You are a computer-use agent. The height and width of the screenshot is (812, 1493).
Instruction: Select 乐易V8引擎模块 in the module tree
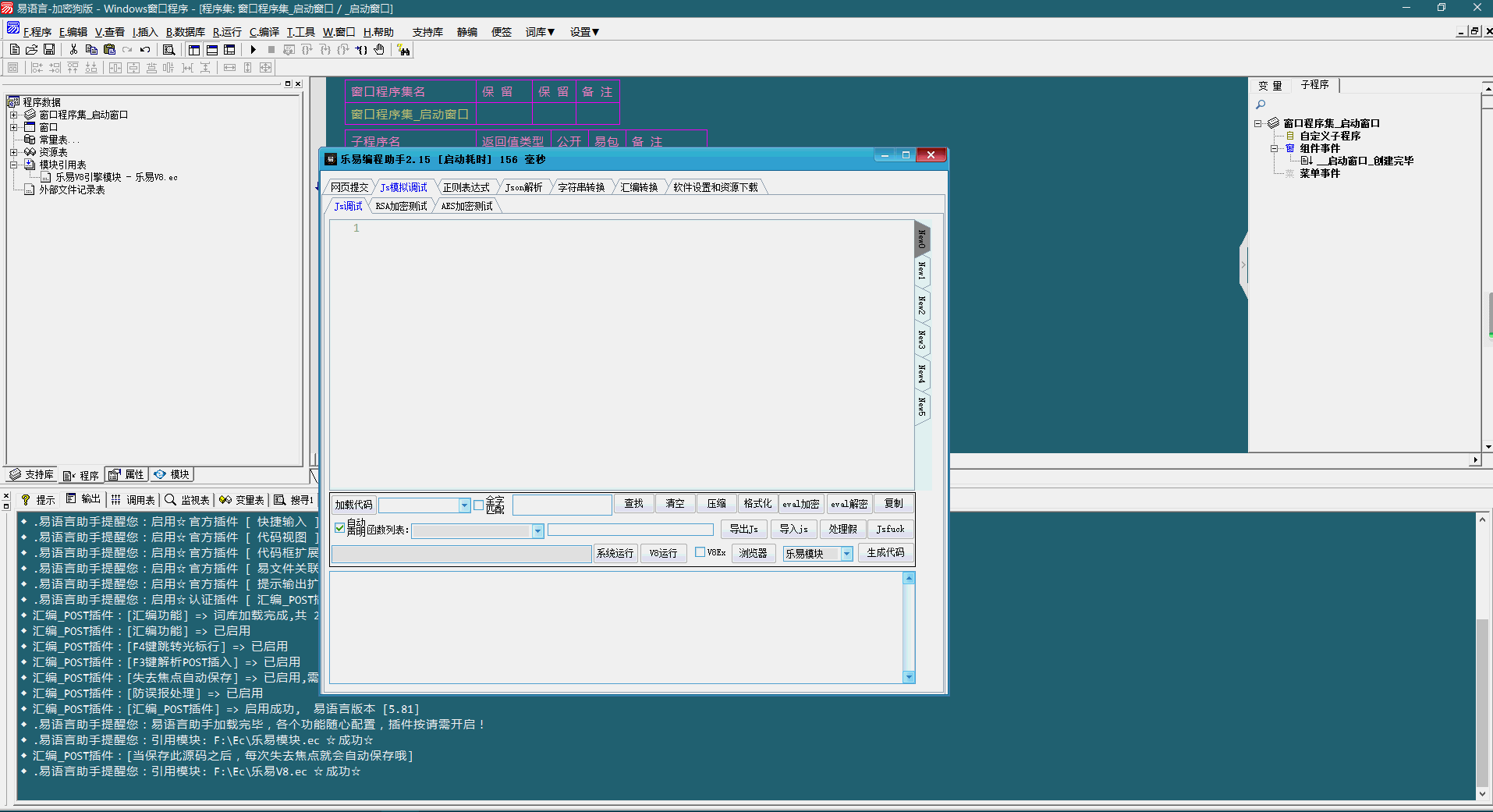coord(116,177)
